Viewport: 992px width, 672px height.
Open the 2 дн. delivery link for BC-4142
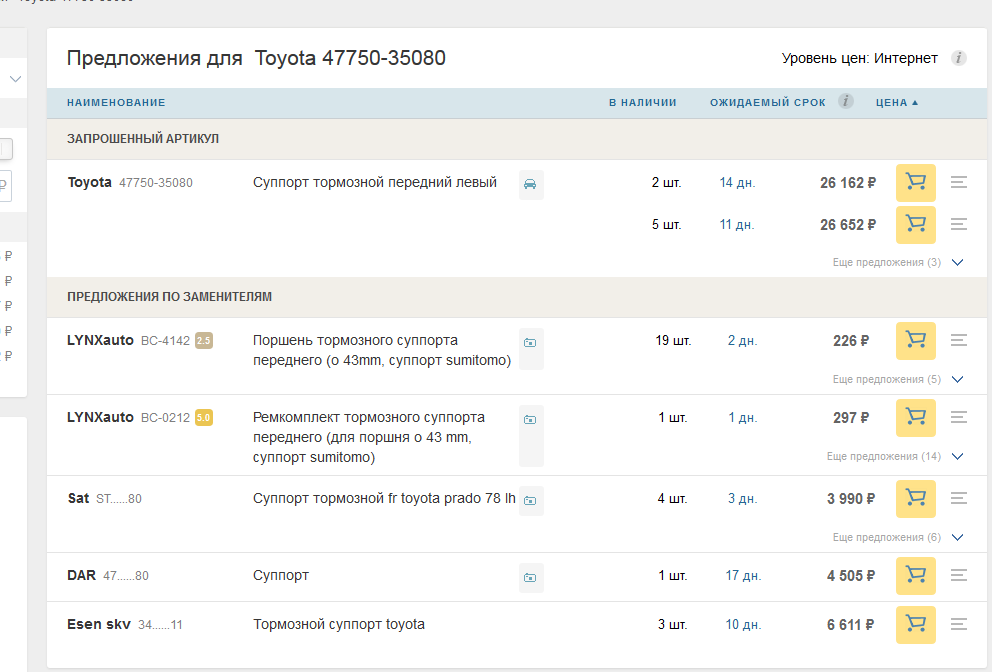point(742,340)
